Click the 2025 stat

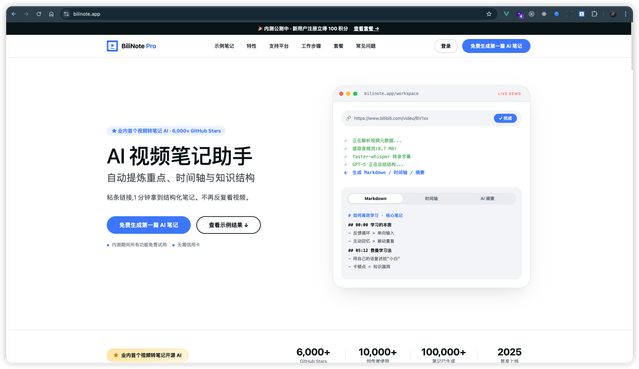tap(509, 355)
